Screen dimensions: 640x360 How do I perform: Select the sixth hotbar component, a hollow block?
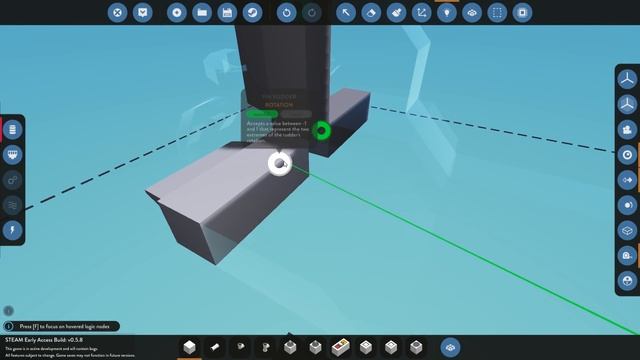316,347
